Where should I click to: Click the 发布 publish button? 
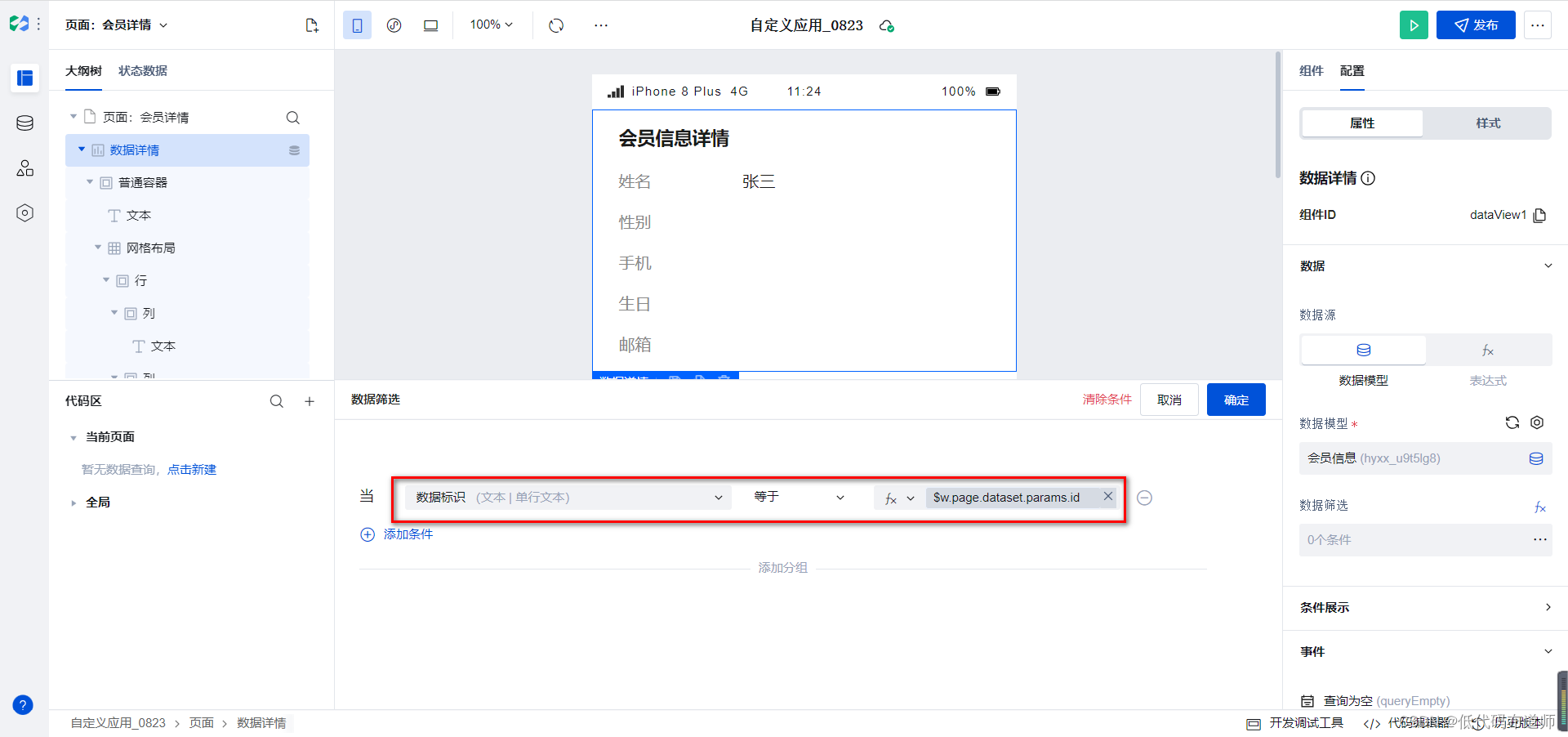[x=1476, y=25]
